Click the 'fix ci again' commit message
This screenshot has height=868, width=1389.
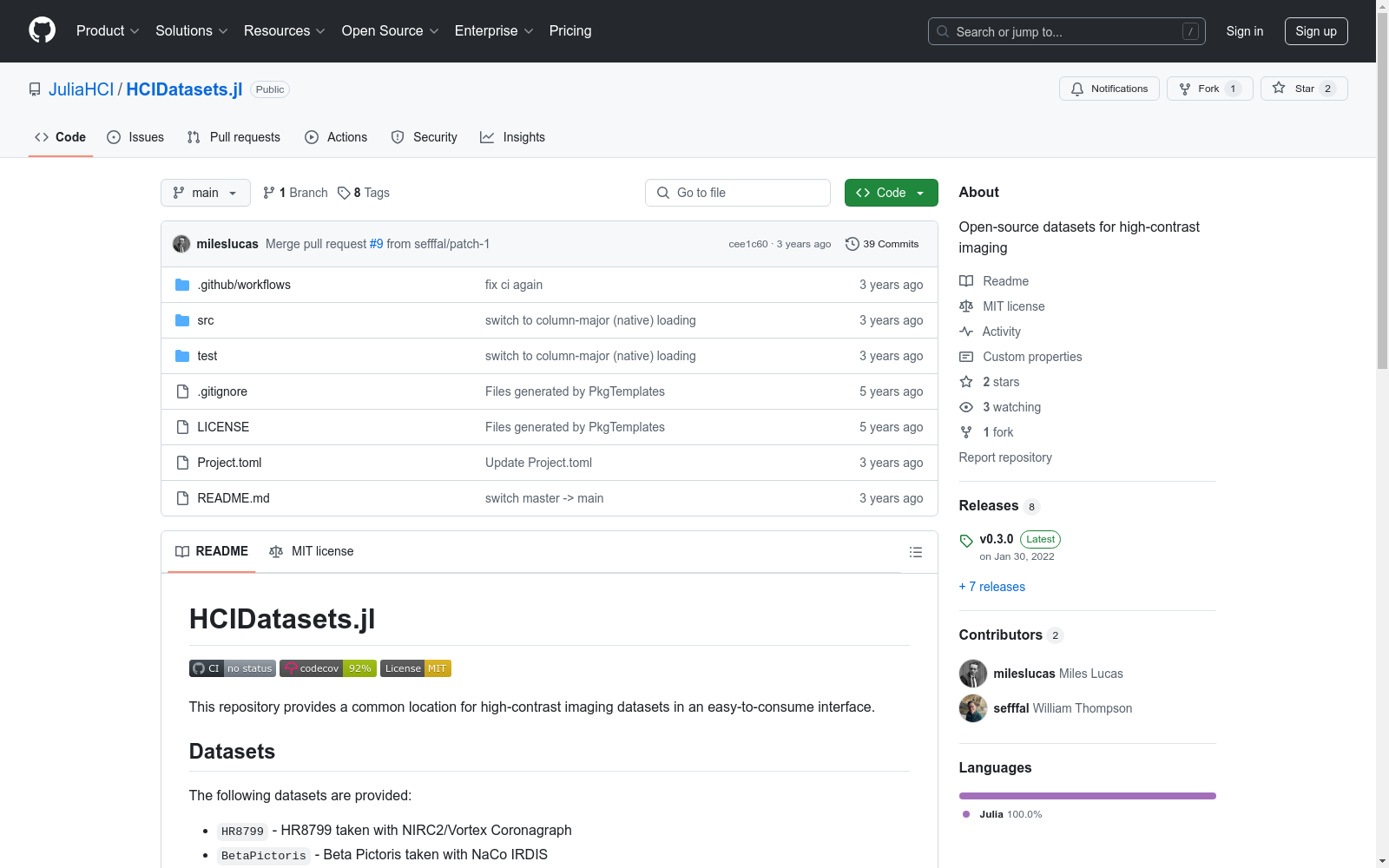[x=514, y=285]
